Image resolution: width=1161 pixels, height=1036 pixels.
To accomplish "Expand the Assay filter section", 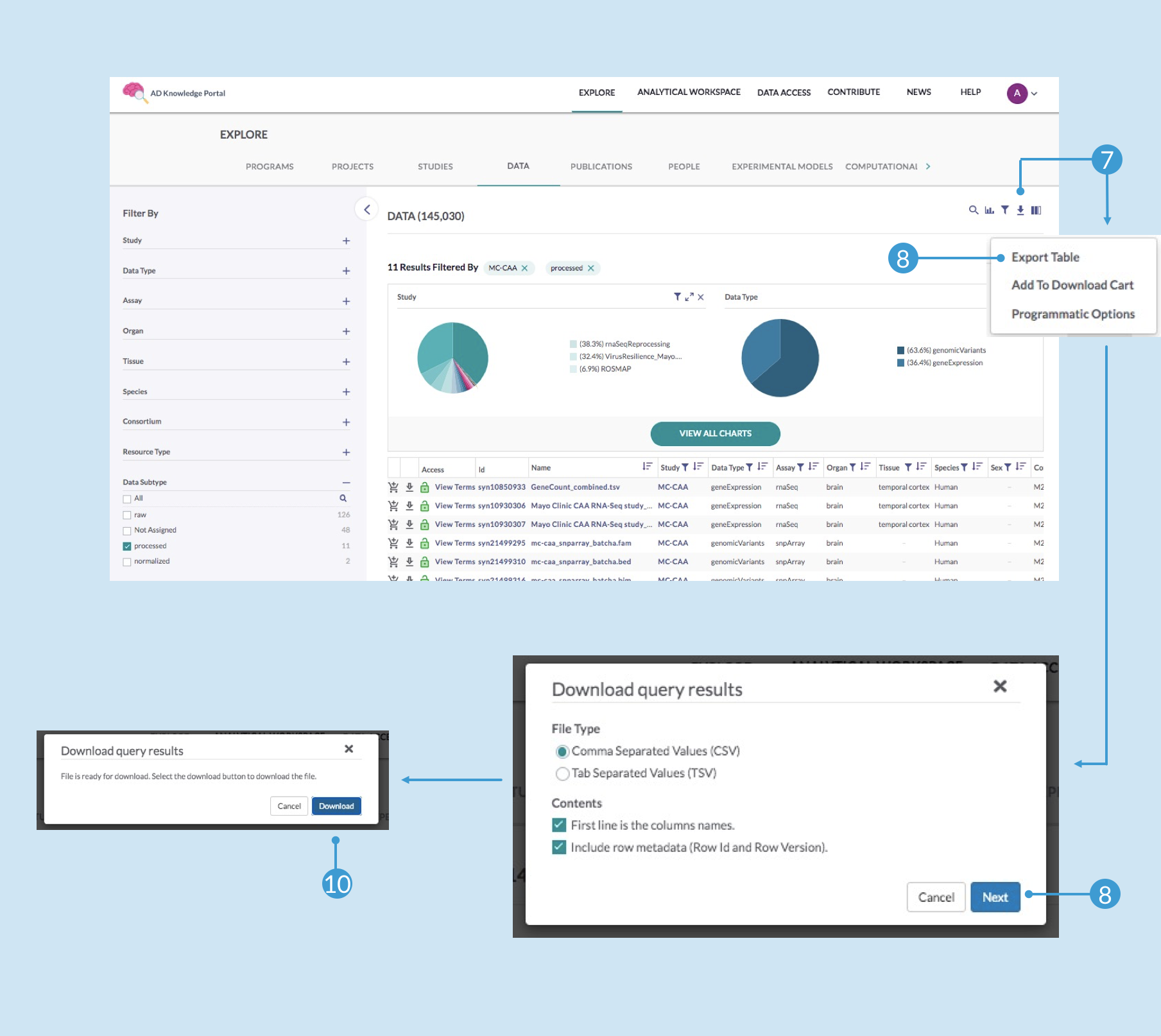I will [346, 301].
